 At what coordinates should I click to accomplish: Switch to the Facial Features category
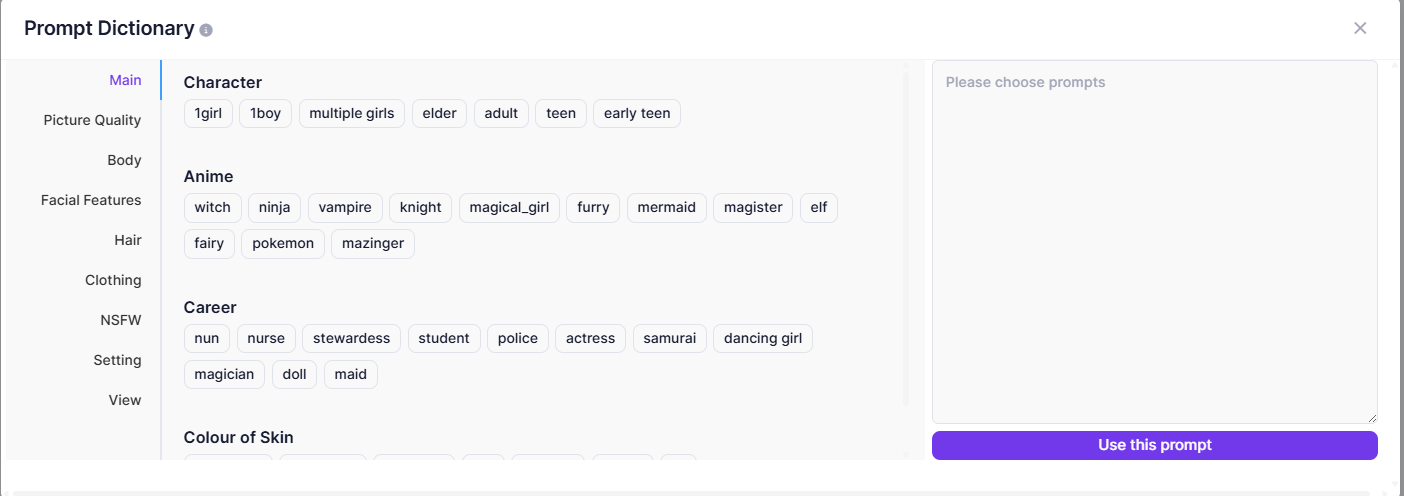pyautogui.click(x=91, y=200)
